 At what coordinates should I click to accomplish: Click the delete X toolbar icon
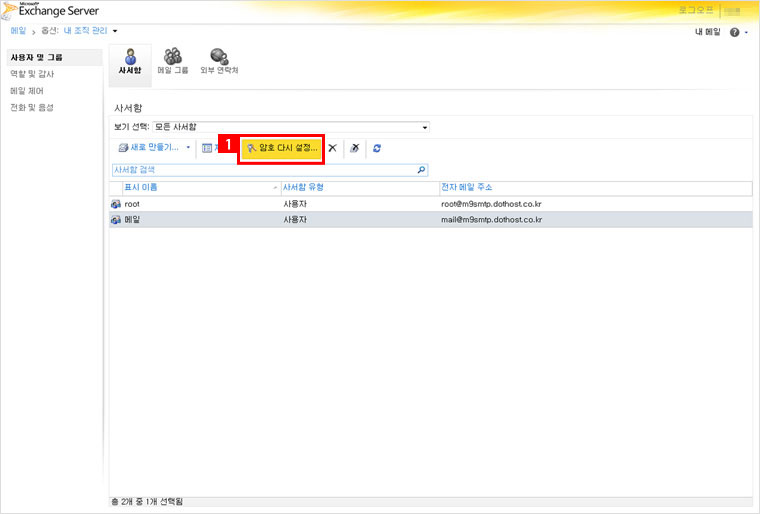tap(332, 147)
